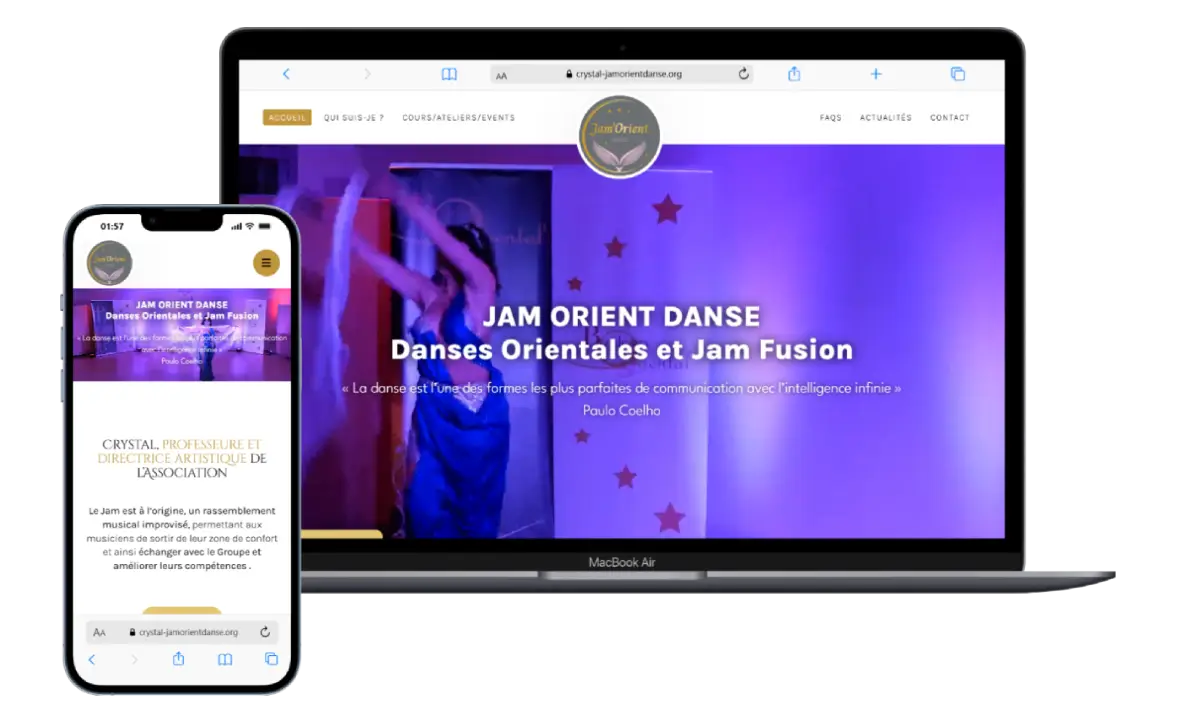Open the AA reader options in laptop address bar
The height and width of the screenshot is (720, 1180).
click(501, 75)
